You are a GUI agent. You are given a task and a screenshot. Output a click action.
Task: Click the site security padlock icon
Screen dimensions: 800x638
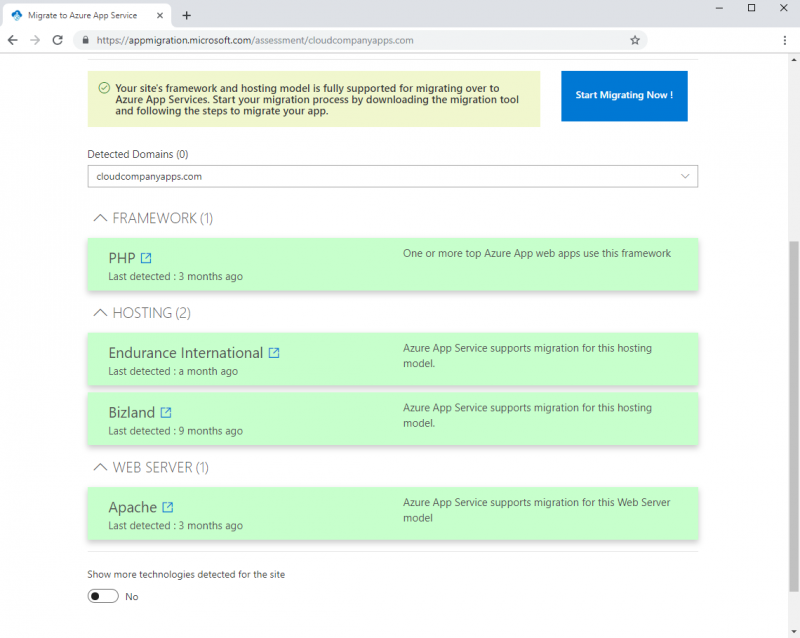(87, 41)
